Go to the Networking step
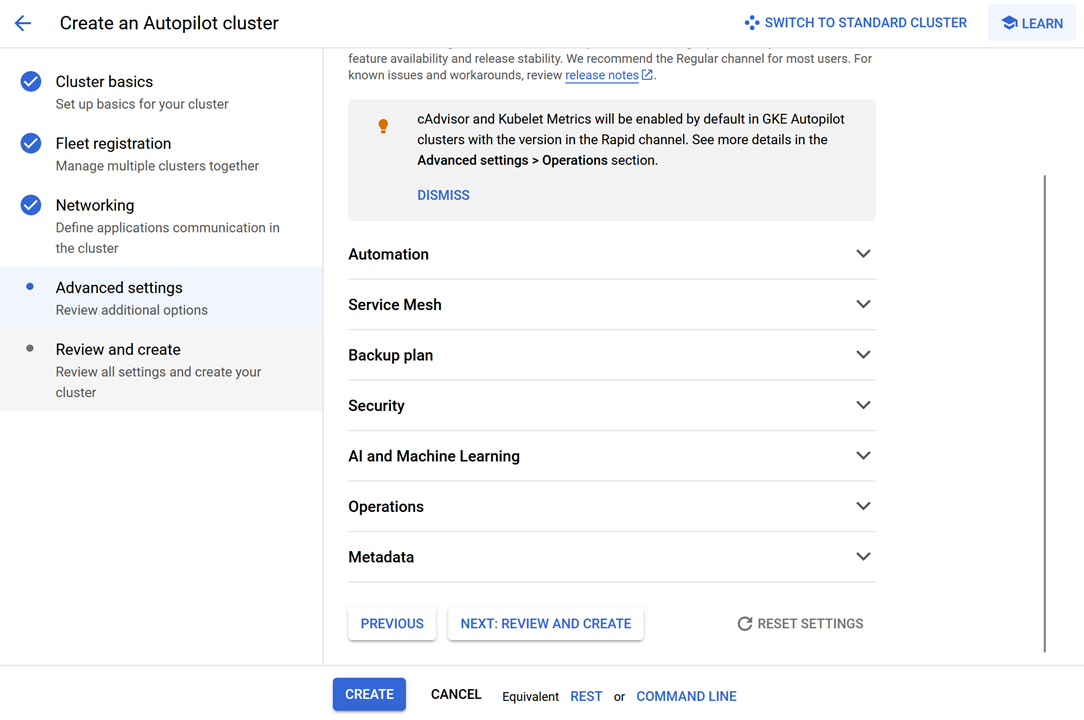 (x=161, y=225)
